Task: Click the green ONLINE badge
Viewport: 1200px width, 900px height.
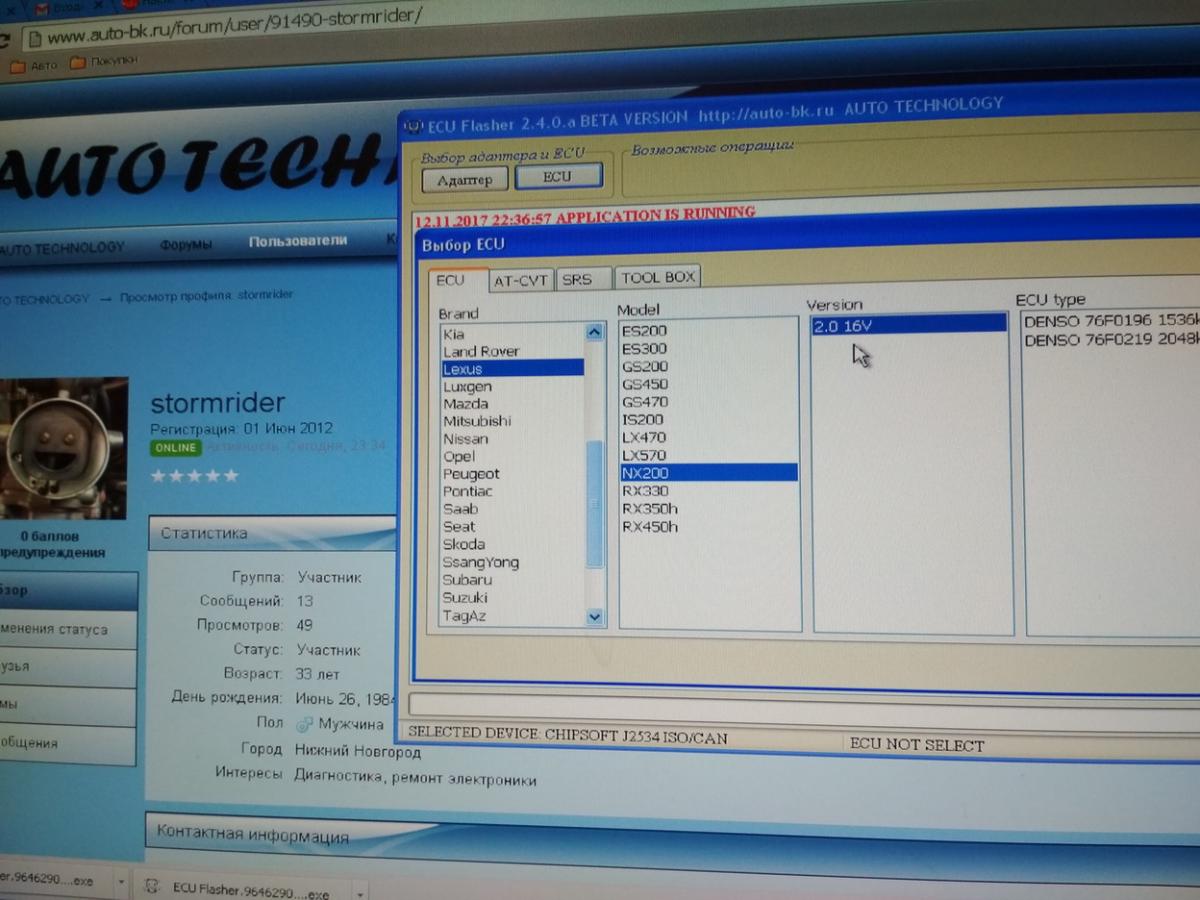Action: tap(175, 448)
